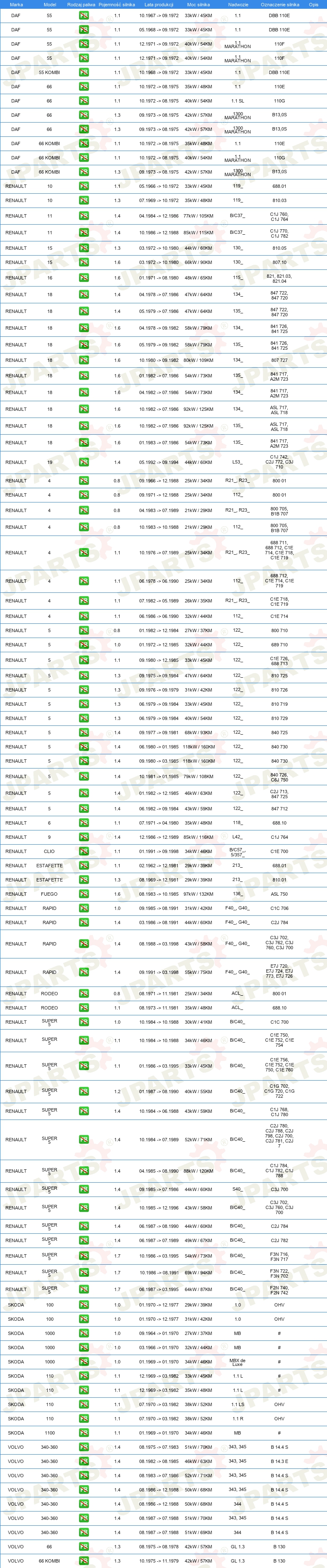Click fuel icon in SUPER 5 1.2 C1G row
This screenshot has height=1568, width=327.
[x=84, y=1091]
